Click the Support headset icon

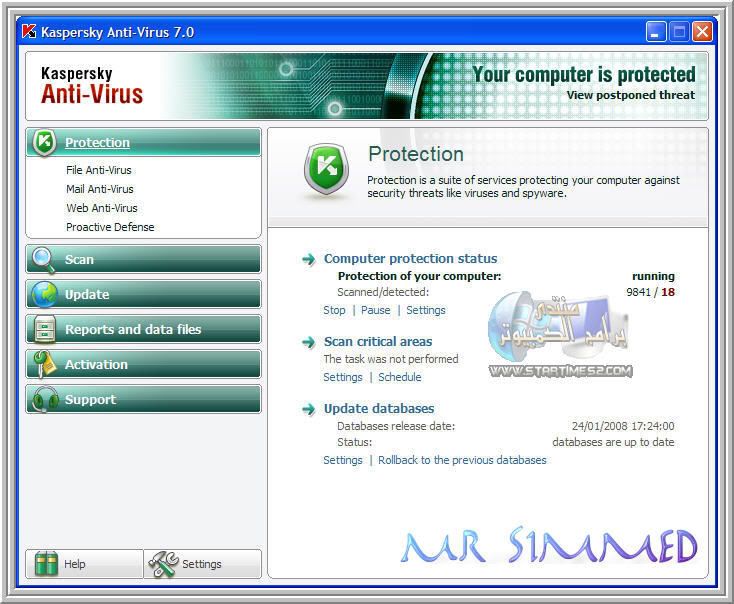(x=44, y=399)
